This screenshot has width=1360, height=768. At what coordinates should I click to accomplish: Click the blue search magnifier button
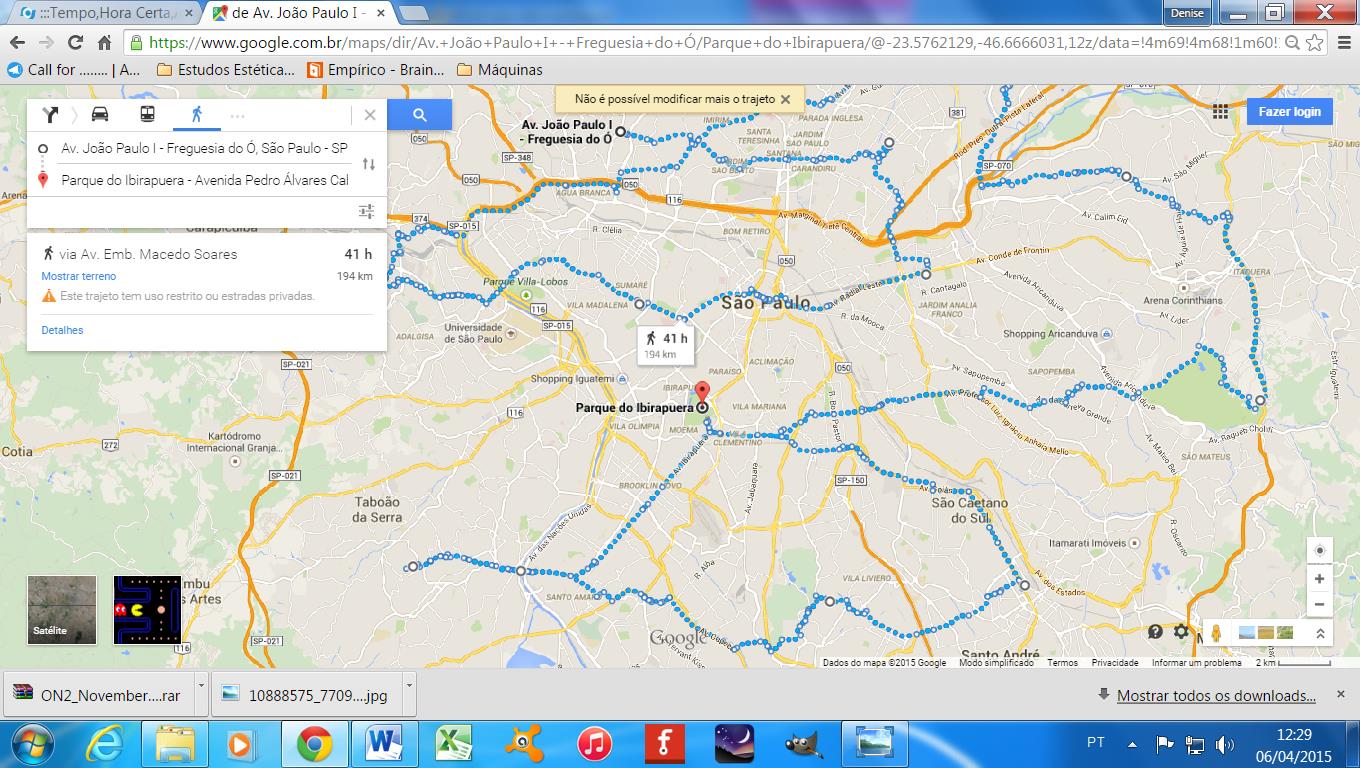[x=419, y=115]
